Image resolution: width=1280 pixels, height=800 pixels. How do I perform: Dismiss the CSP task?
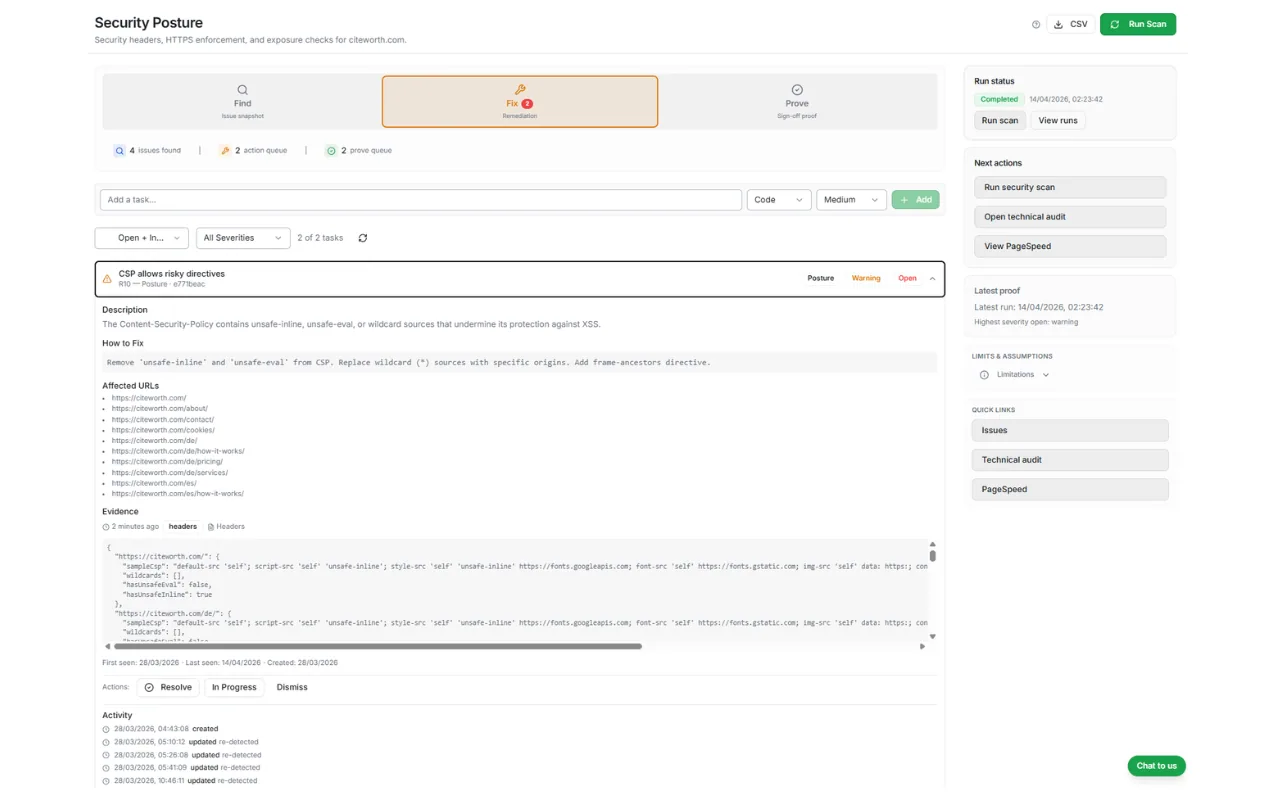click(x=292, y=688)
